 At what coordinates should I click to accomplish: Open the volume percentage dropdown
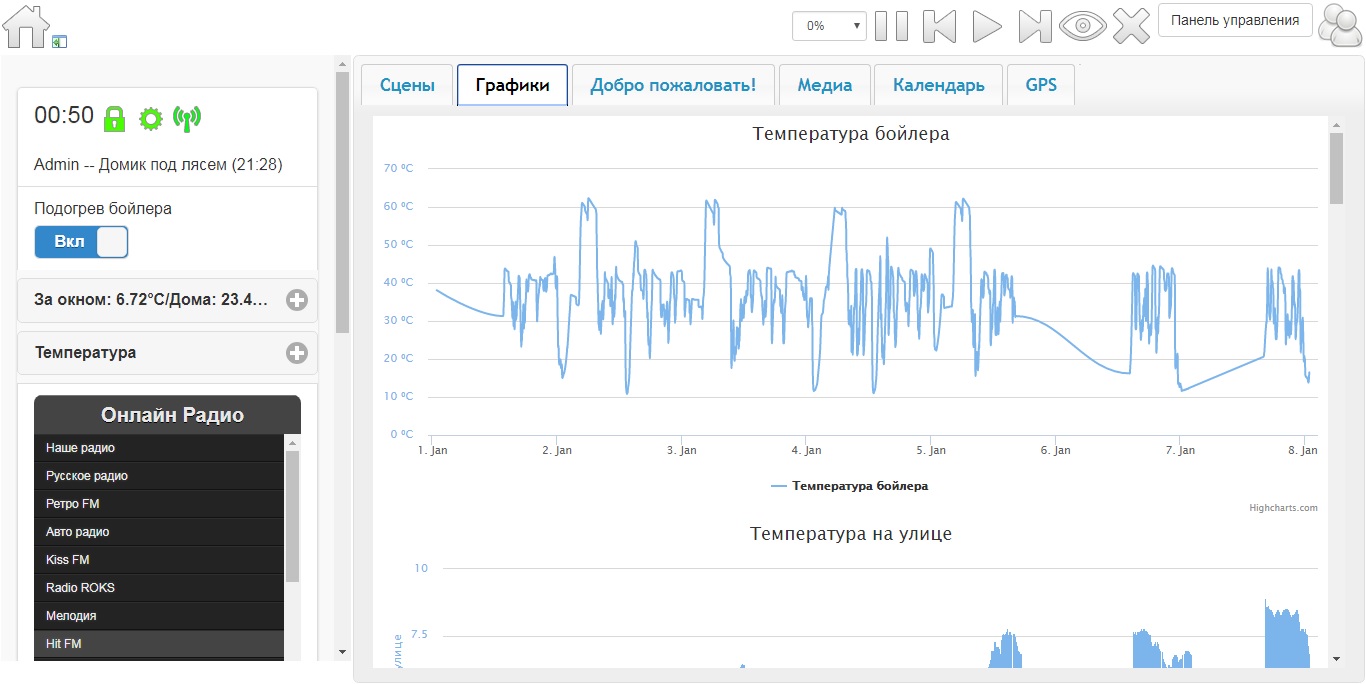[x=829, y=26]
